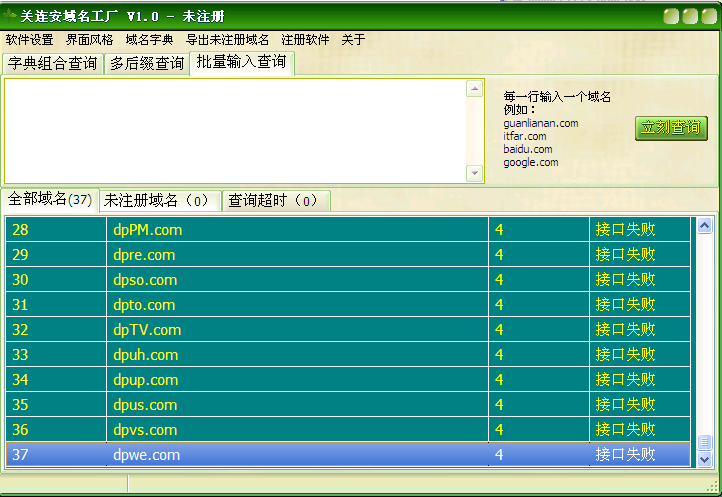Select row dpPM.com

coord(348,229)
